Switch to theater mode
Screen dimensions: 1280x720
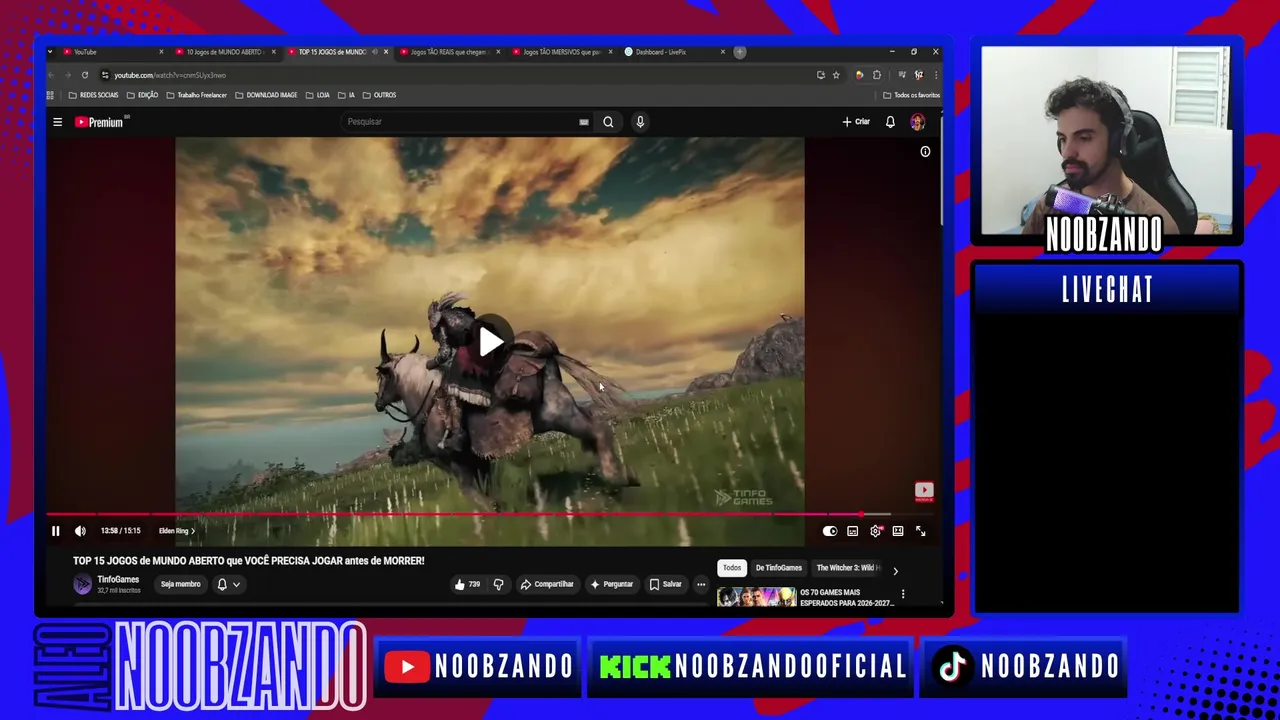(898, 531)
